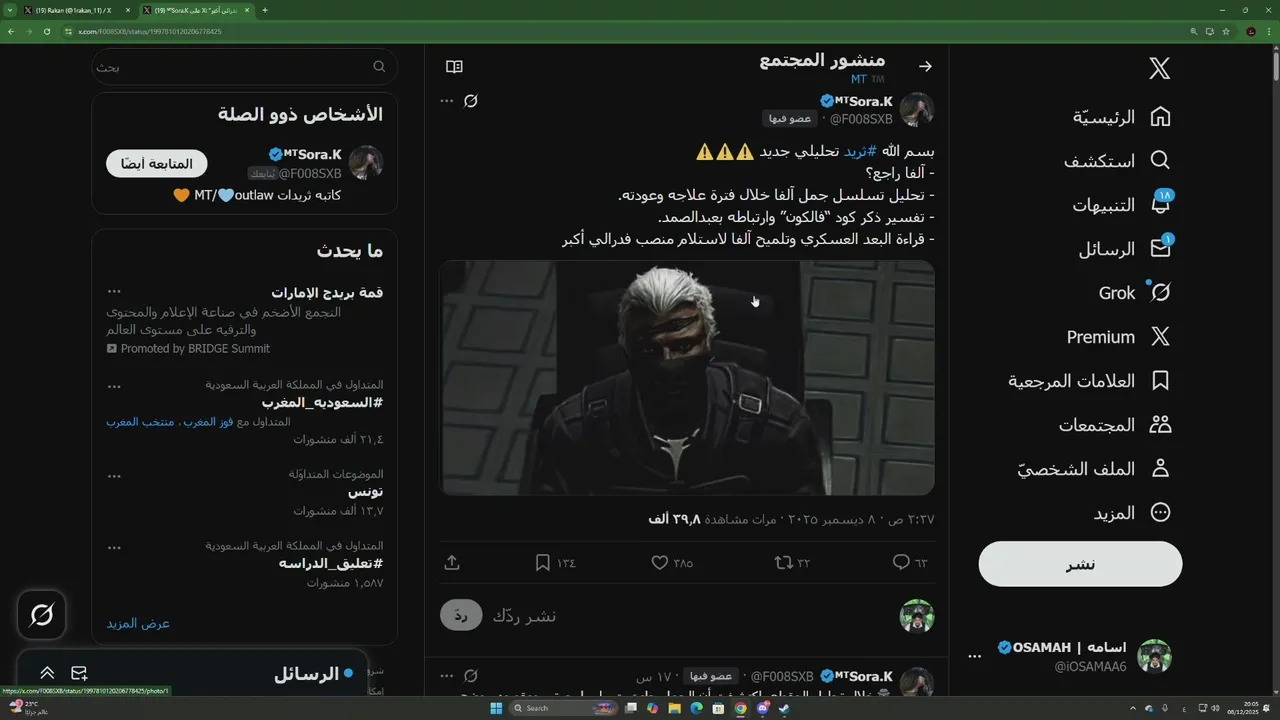Viewport: 1280px width, 720px height.
Task: Open Grok from sidebar
Action: point(1135,293)
